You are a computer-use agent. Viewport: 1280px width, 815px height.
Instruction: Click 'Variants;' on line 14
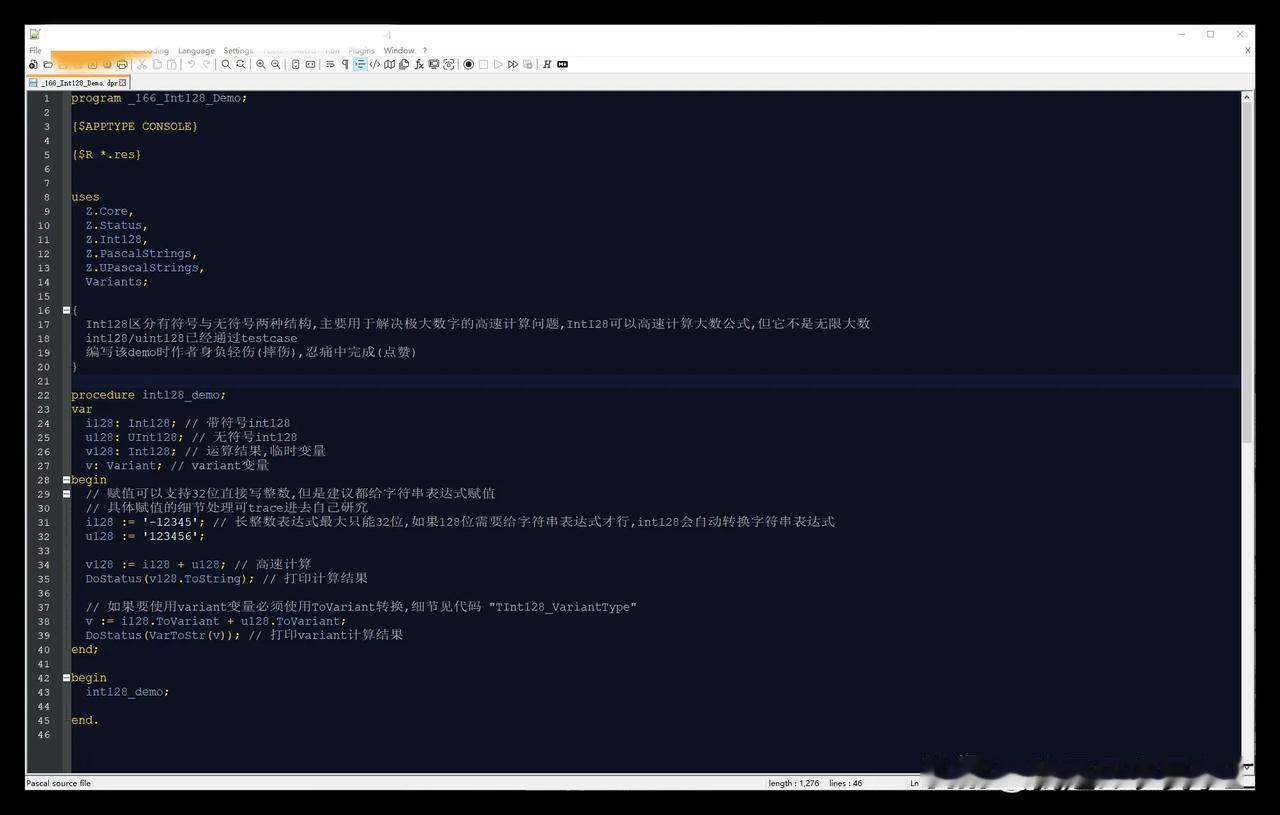coord(116,282)
